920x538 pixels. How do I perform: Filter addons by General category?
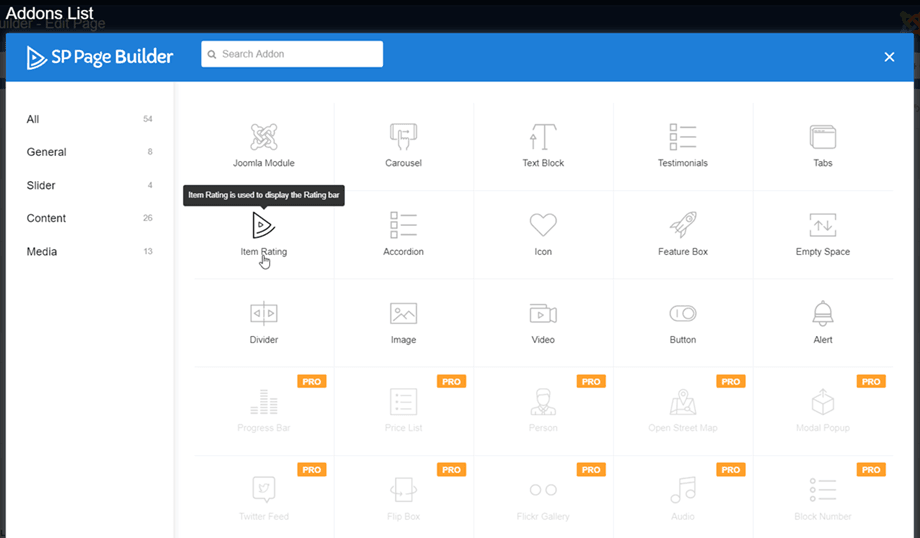coord(47,152)
